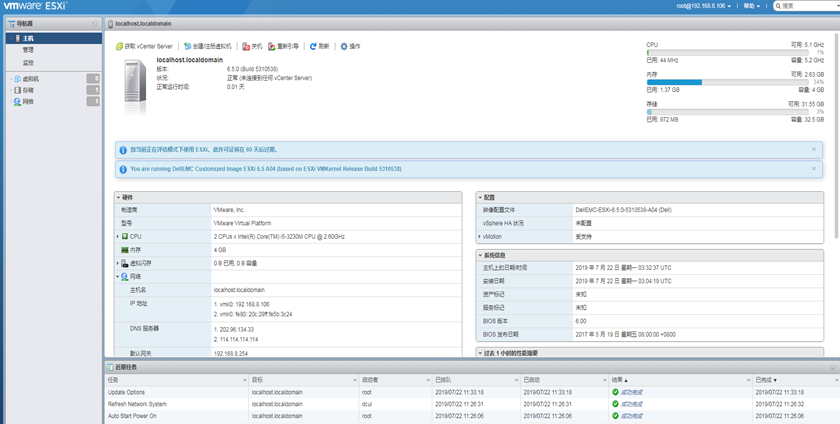Viewport: 840px width, 424px height.
Task: Collapse the 硬件 hardware section
Action: (x=118, y=198)
